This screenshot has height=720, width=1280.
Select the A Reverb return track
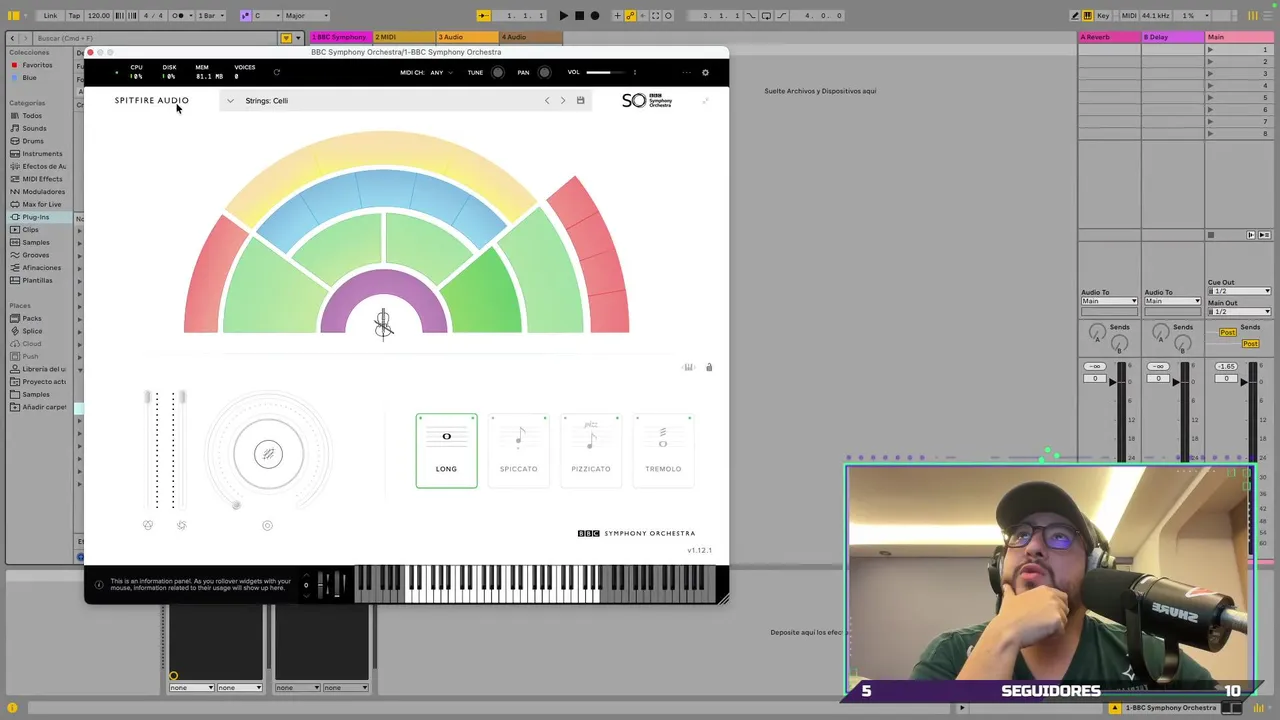tap(1109, 37)
